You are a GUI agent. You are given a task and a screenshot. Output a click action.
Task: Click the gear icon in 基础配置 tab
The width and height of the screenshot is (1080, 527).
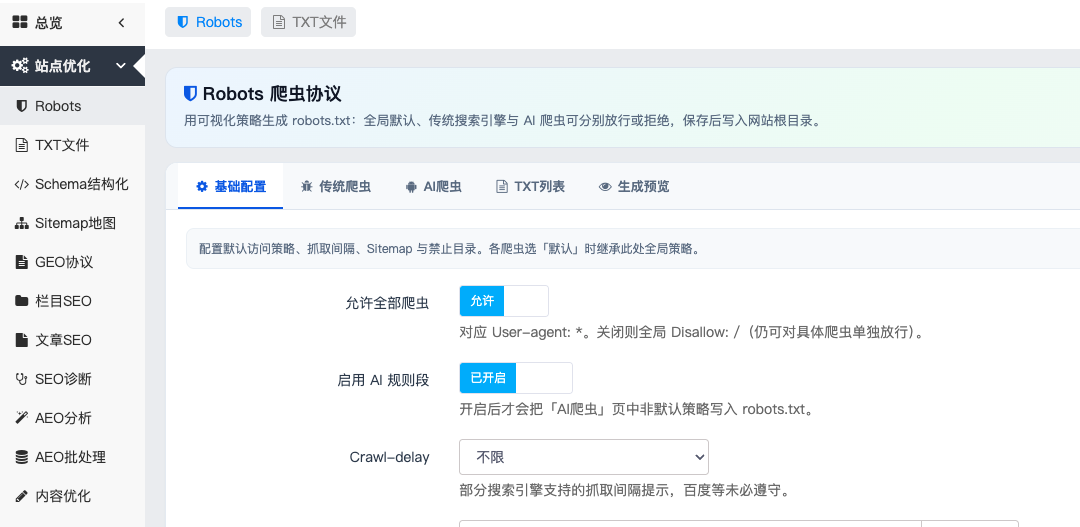pos(202,186)
